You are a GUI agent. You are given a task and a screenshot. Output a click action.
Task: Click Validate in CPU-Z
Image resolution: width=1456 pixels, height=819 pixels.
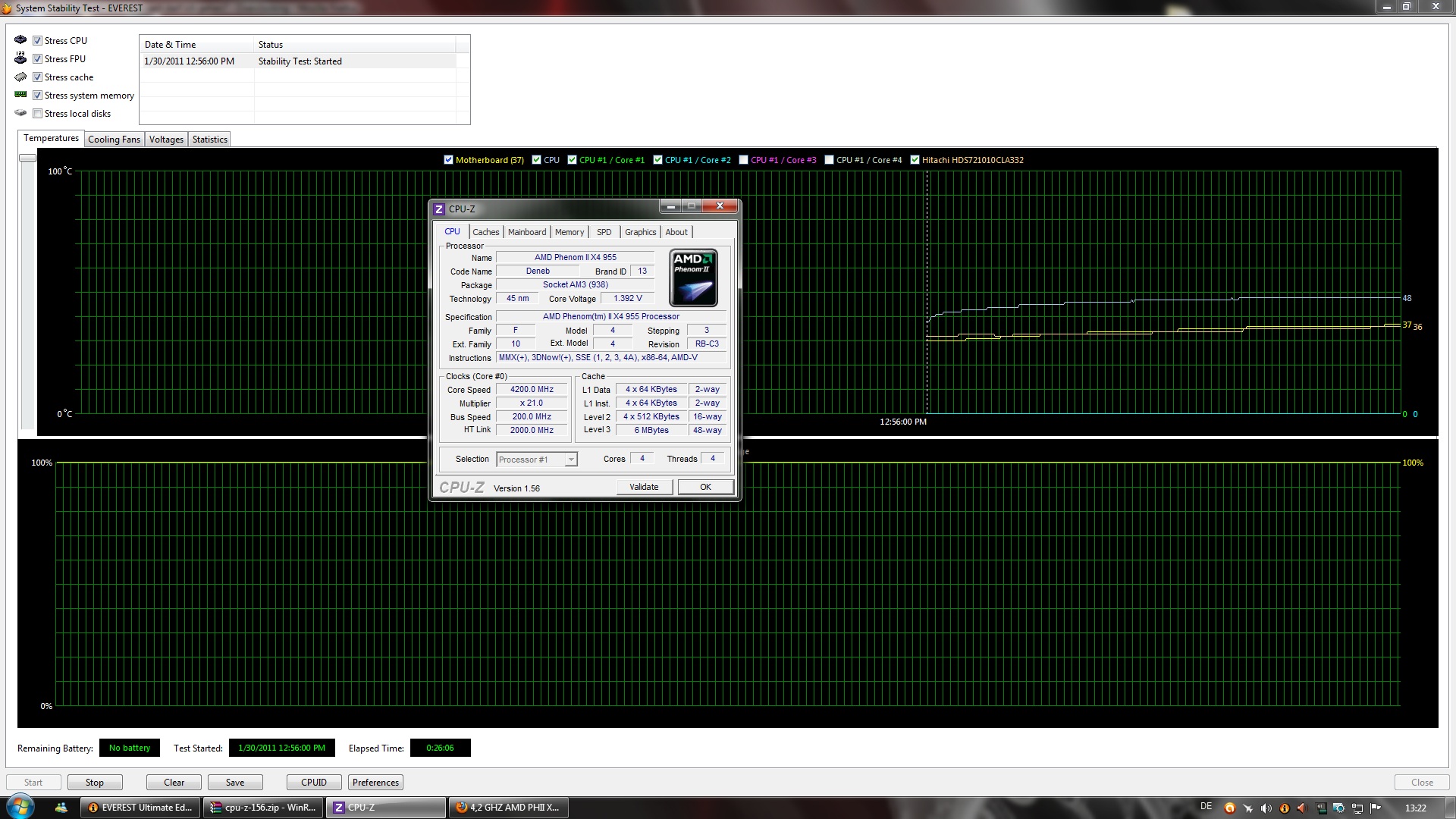[644, 487]
